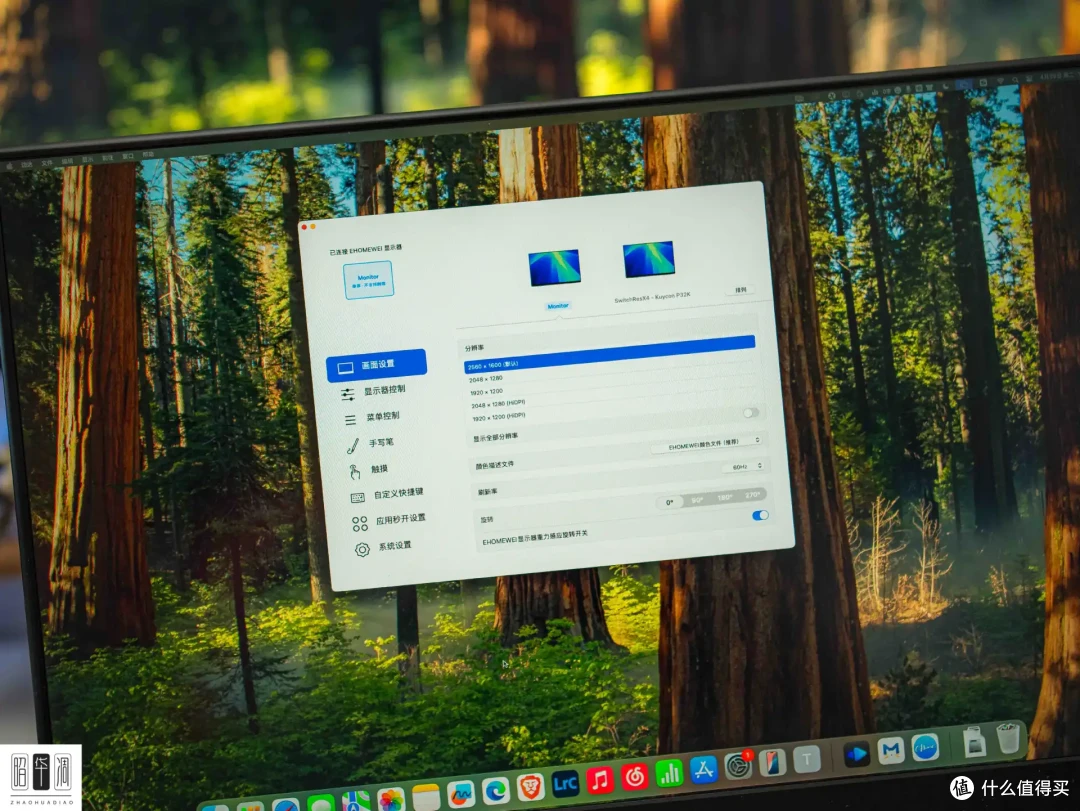Open the EHOMEWEI颜色文件 color profile dropdown

point(707,444)
